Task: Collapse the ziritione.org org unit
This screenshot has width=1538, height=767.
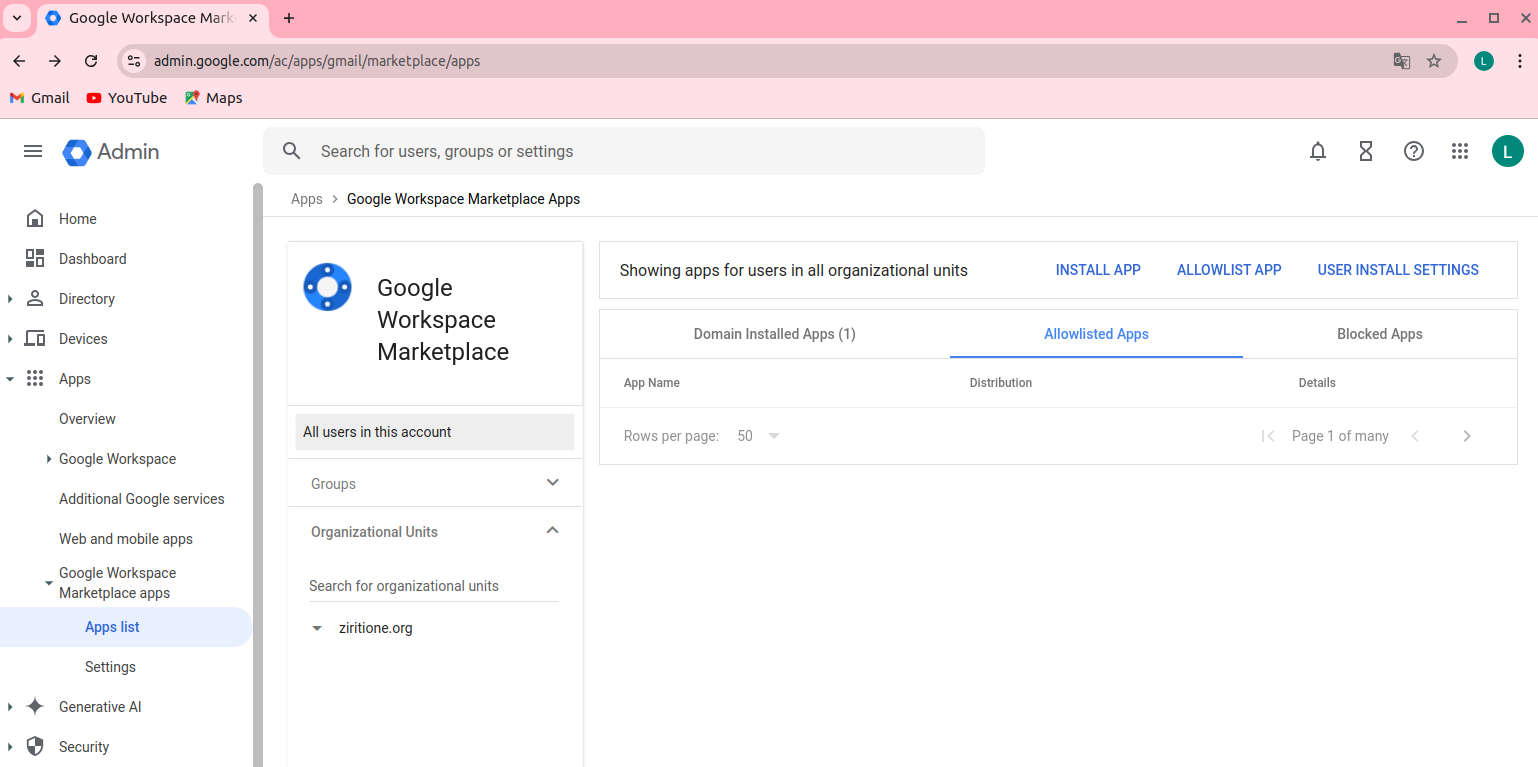Action: pyautogui.click(x=317, y=629)
